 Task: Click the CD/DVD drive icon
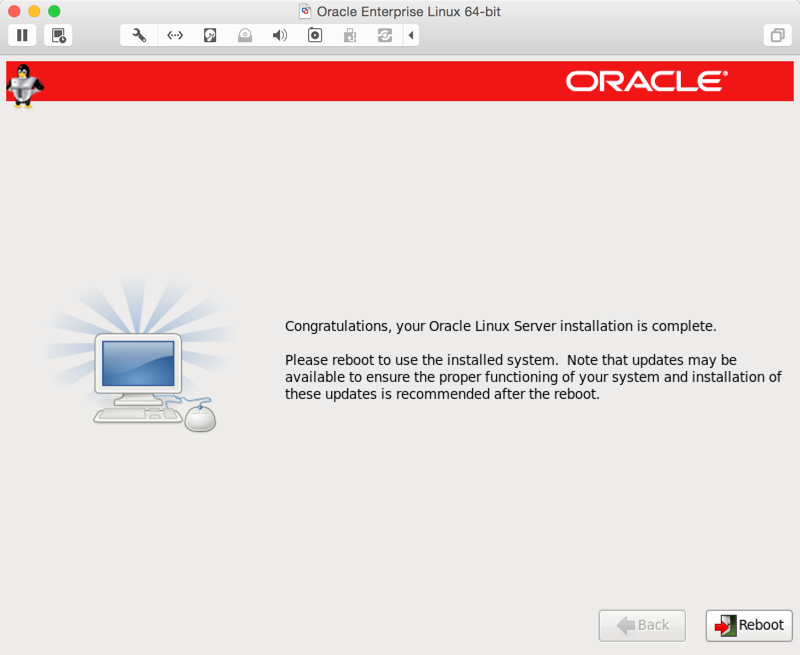[x=245, y=35]
